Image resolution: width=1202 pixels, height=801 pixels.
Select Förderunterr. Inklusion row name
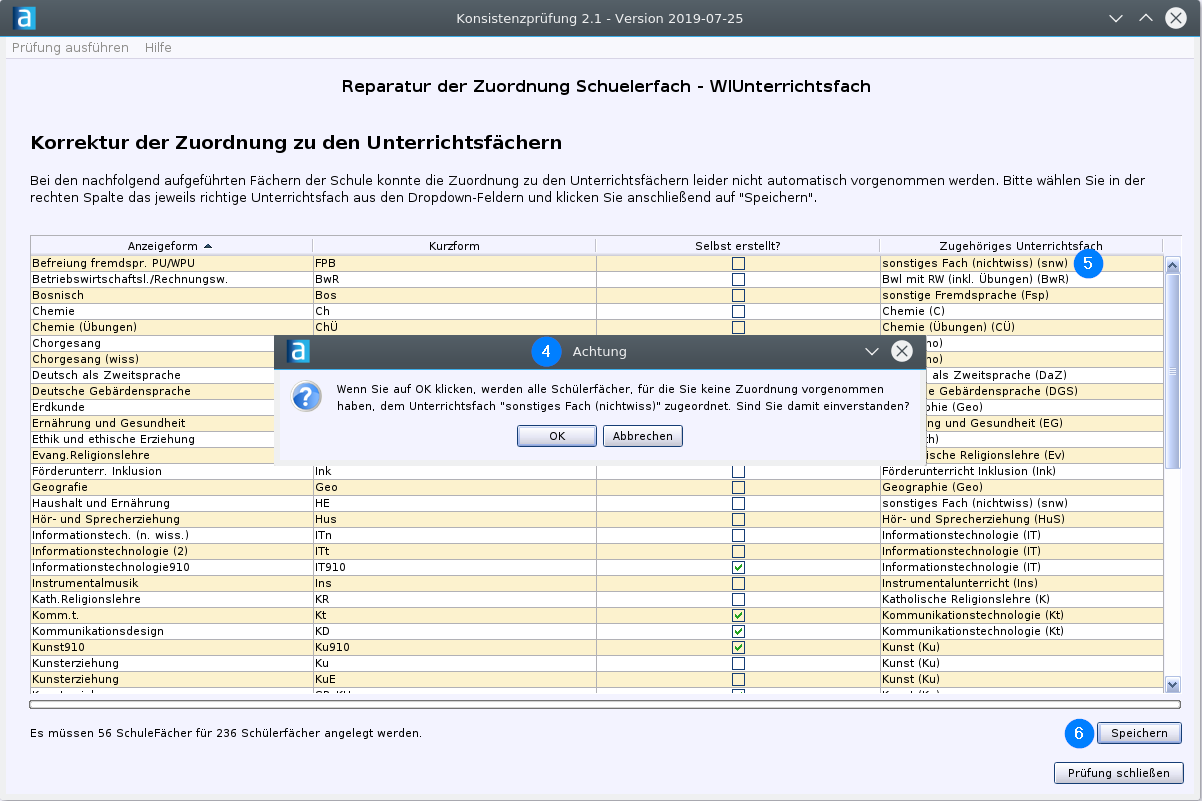click(x=171, y=471)
